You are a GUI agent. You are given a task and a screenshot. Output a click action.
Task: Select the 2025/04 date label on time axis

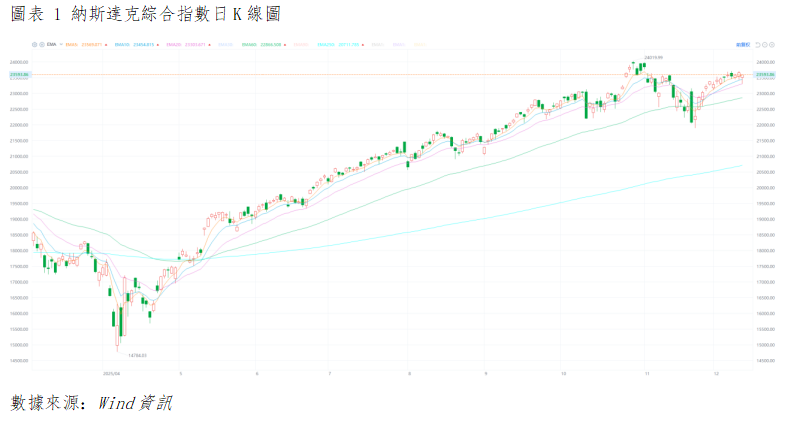pos(112,373)
